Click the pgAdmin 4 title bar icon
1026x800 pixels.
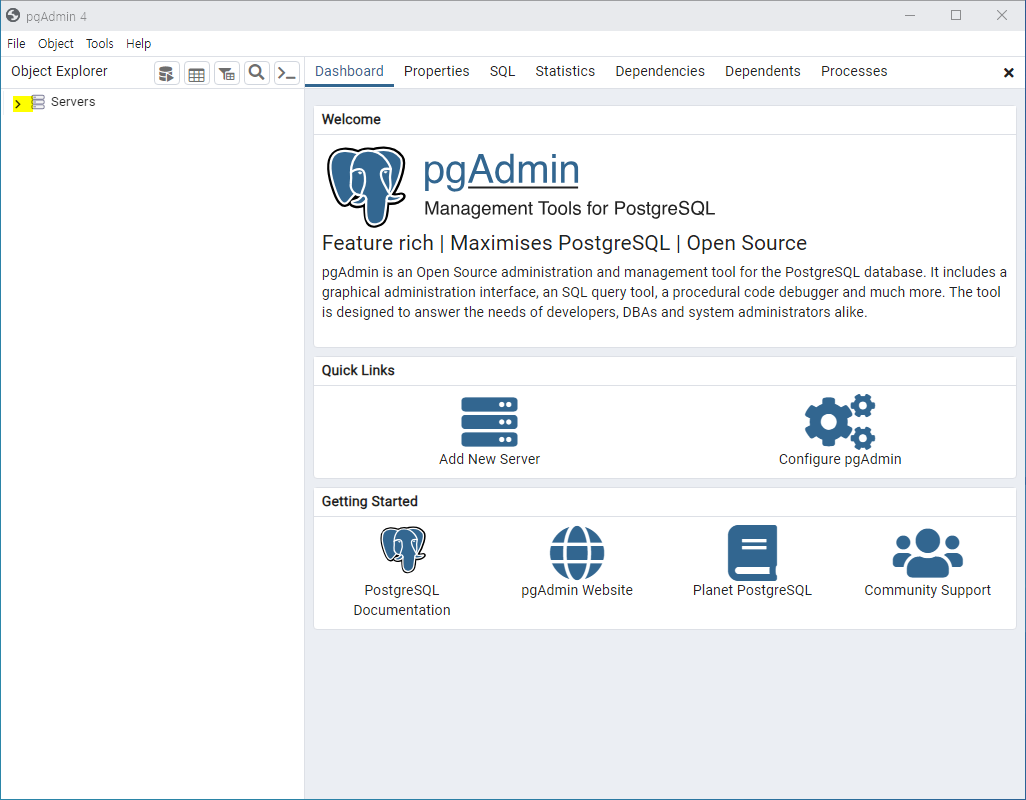tap(13, 15)
